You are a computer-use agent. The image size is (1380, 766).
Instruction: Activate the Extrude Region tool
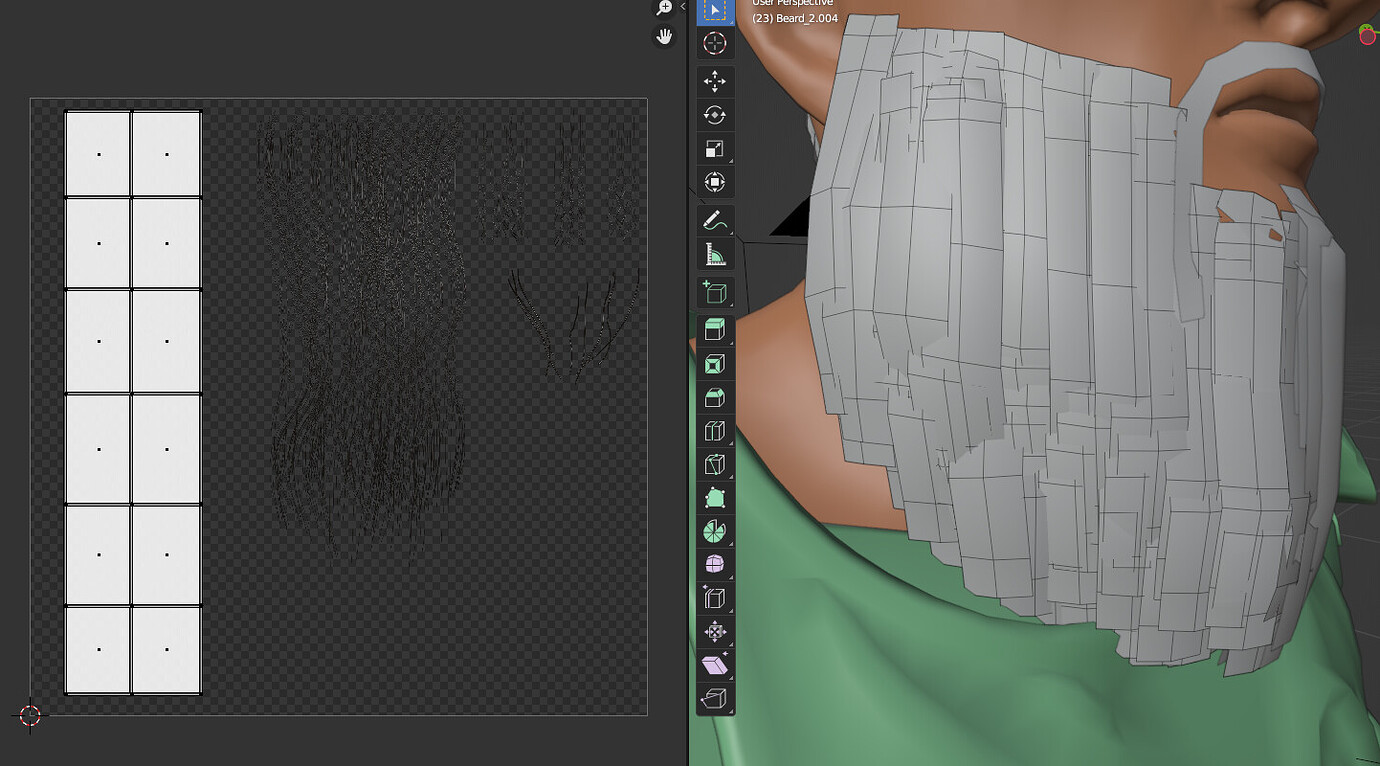[714, 331]
